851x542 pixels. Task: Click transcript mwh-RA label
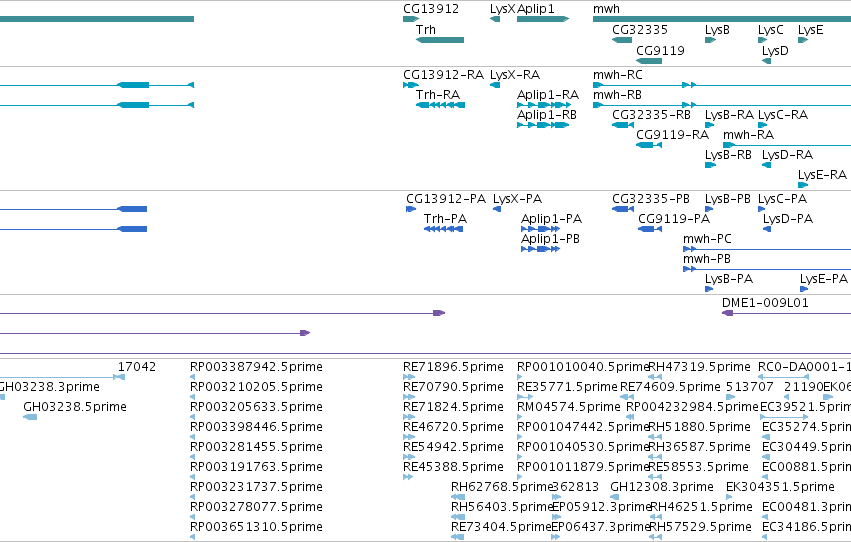(748, 135)
